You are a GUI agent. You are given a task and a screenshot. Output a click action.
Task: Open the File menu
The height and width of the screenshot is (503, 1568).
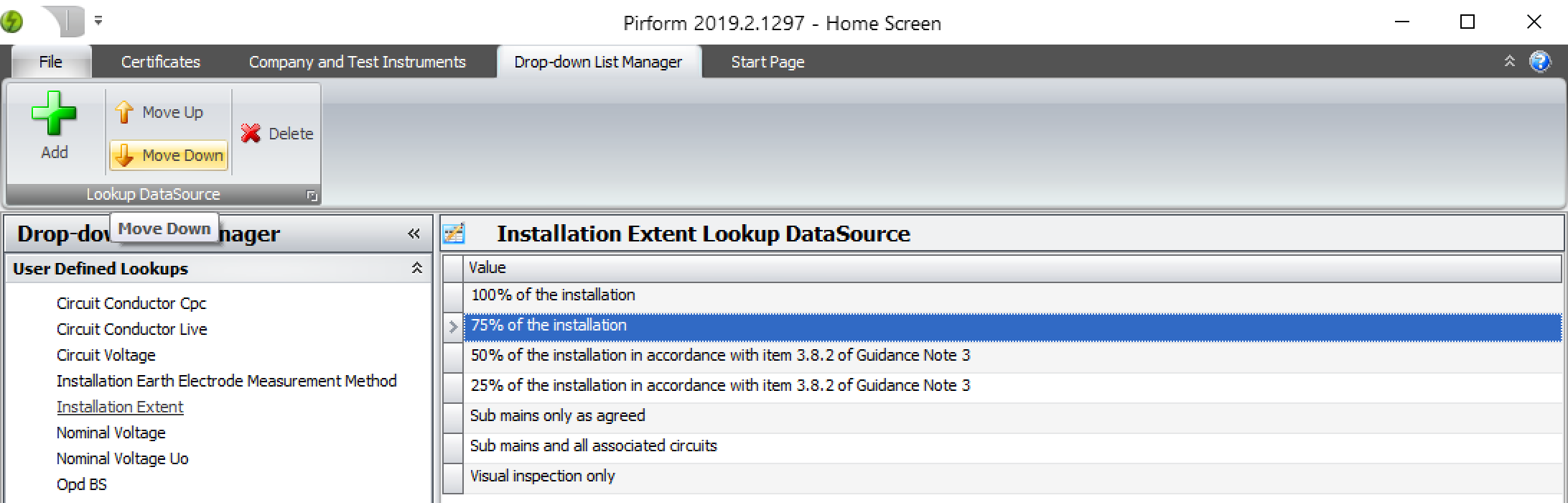(50, 62)
